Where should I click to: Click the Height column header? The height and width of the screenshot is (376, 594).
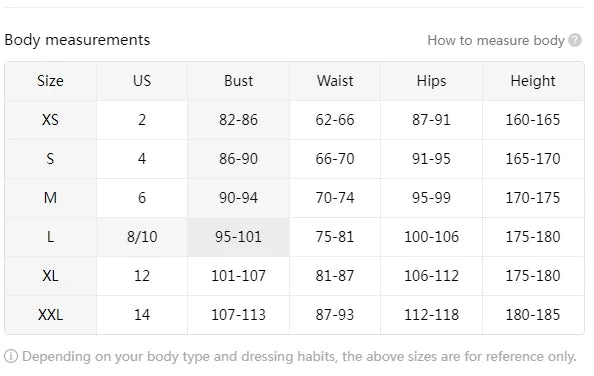coord(533,81)
